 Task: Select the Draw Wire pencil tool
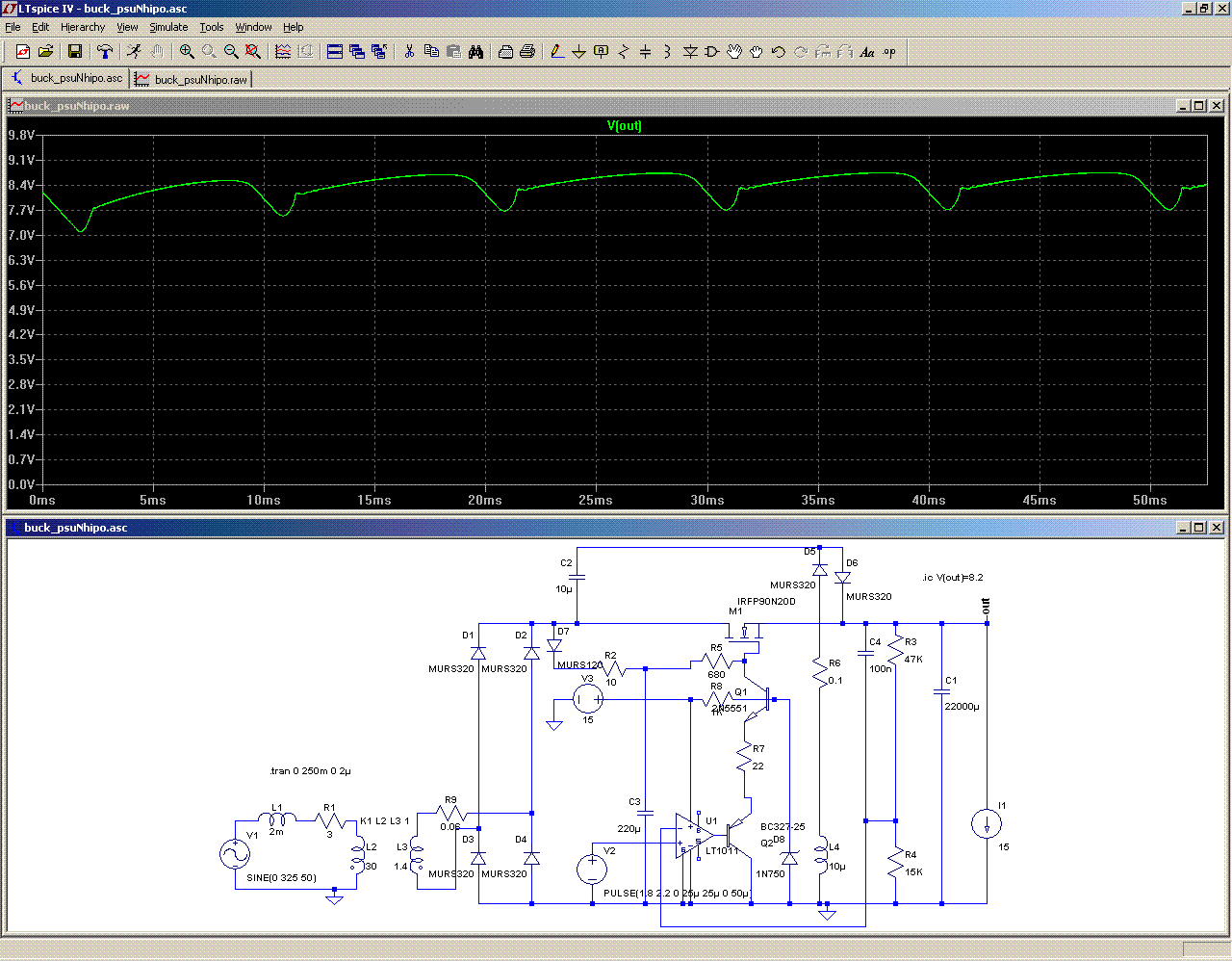[556, 52]
